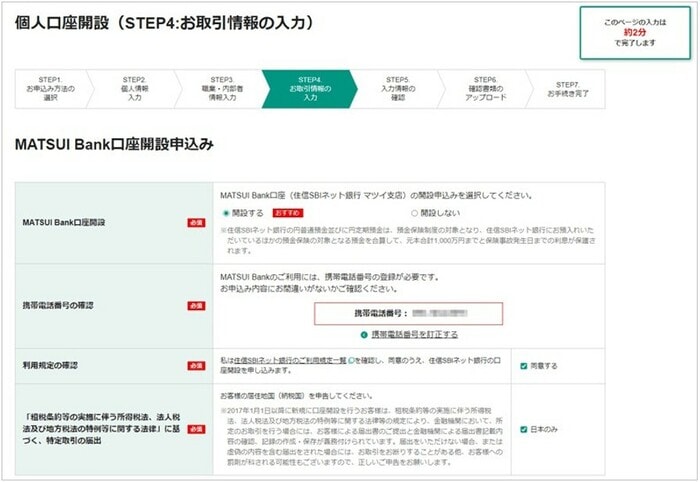700x482 pixels.
Task: Select the active STEP4 お取引情報の入力 step
Action: click(310, 89)
